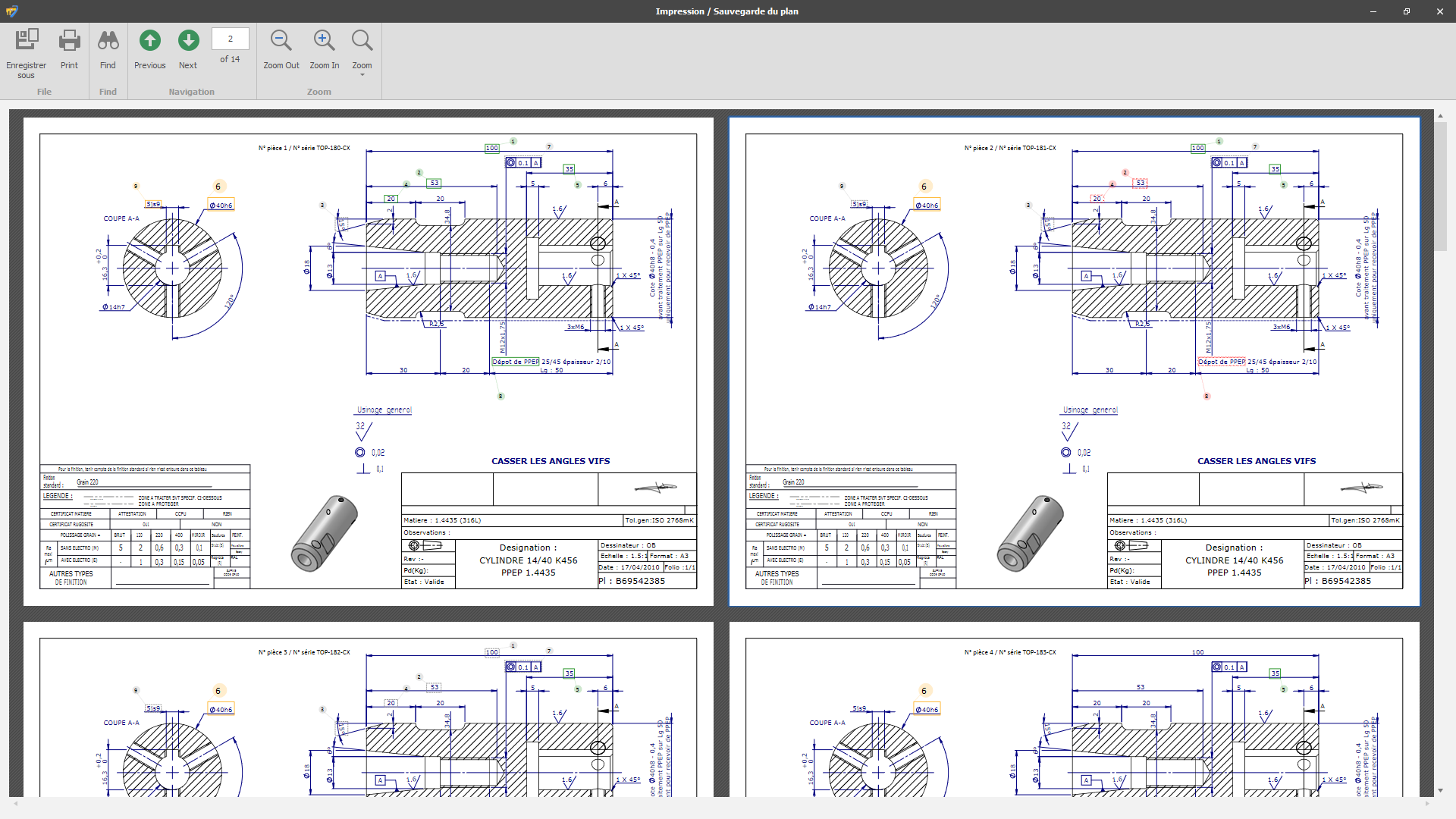Image resolution: width=1456 pixels, height=819 pixels.
Task: Click the horizontal scroll right arrow
Action: [1427, 803]
